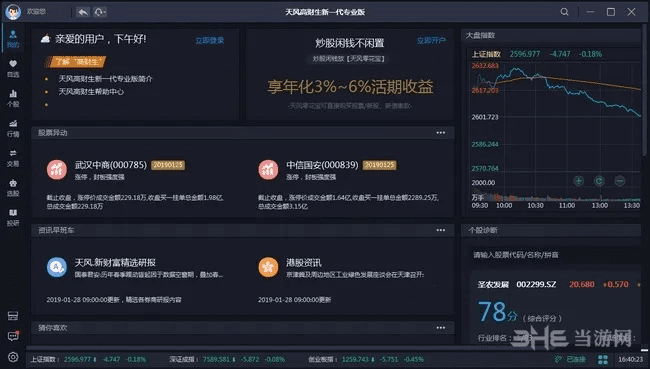
Task: Open 天风高财生新一代专业版简介 link
Action: tap(105, 79)
